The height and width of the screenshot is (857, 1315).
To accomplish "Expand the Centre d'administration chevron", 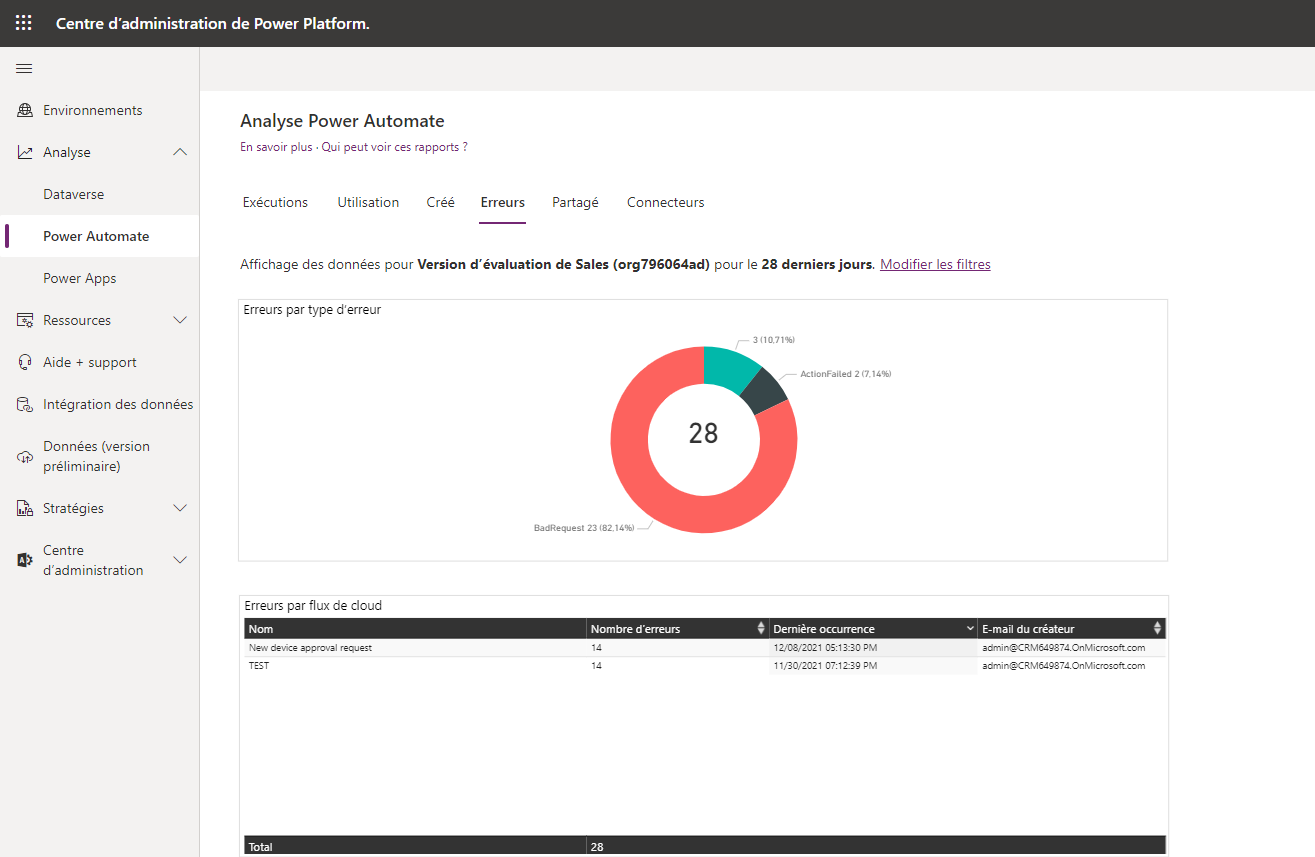I will (x=180, y=560).
